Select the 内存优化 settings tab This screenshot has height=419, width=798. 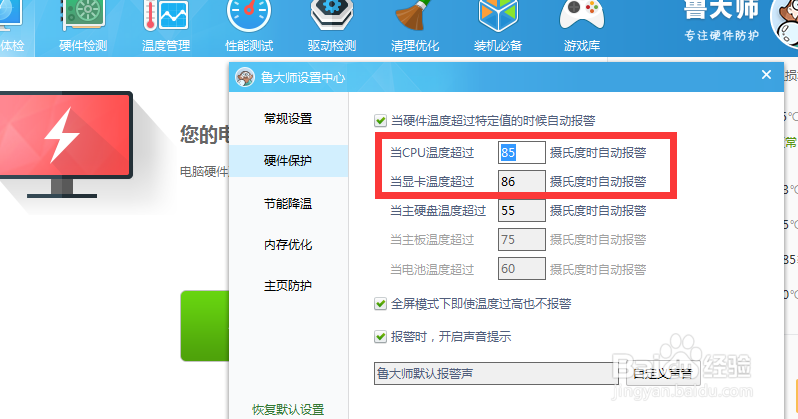click(x=288, y=245)
